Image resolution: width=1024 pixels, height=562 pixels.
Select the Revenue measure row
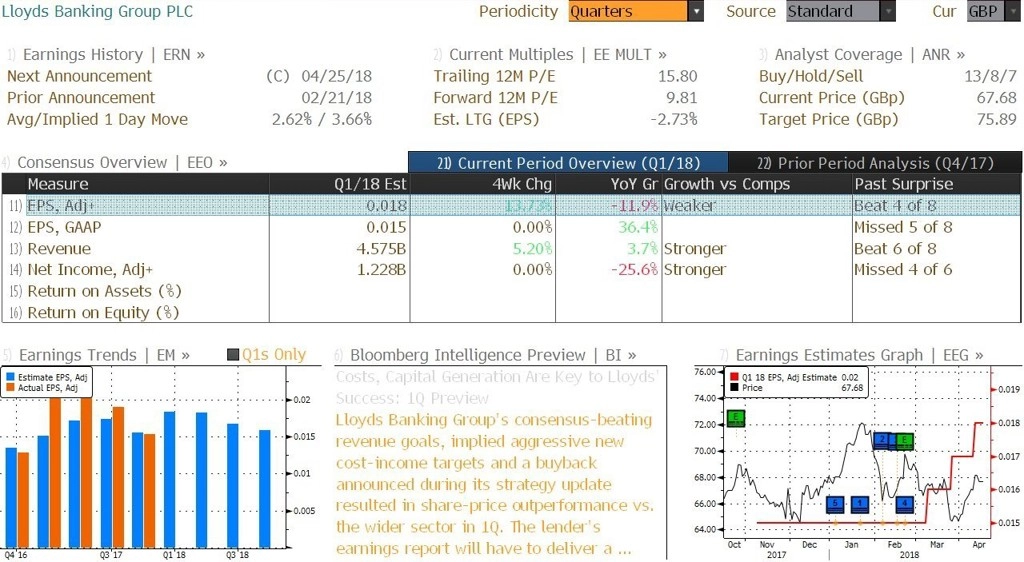[511, 249]
